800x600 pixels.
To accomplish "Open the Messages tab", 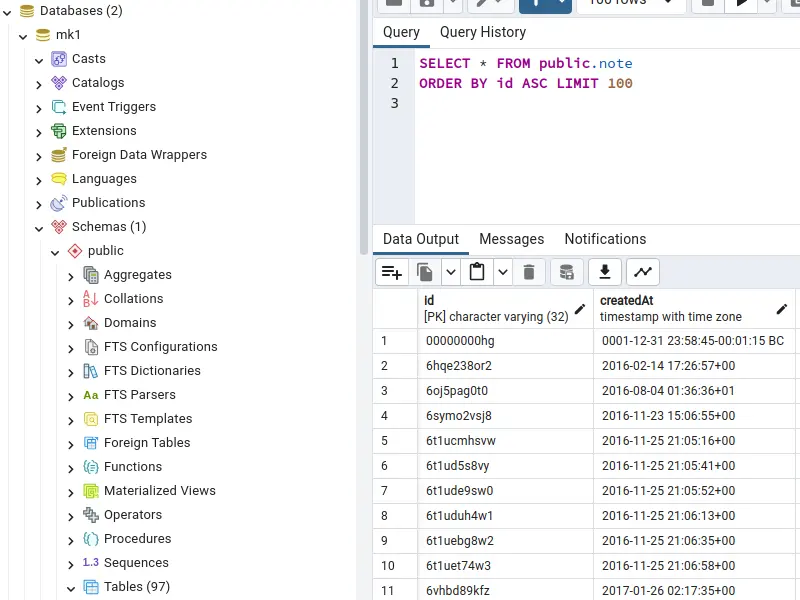I will click(511, 239).
